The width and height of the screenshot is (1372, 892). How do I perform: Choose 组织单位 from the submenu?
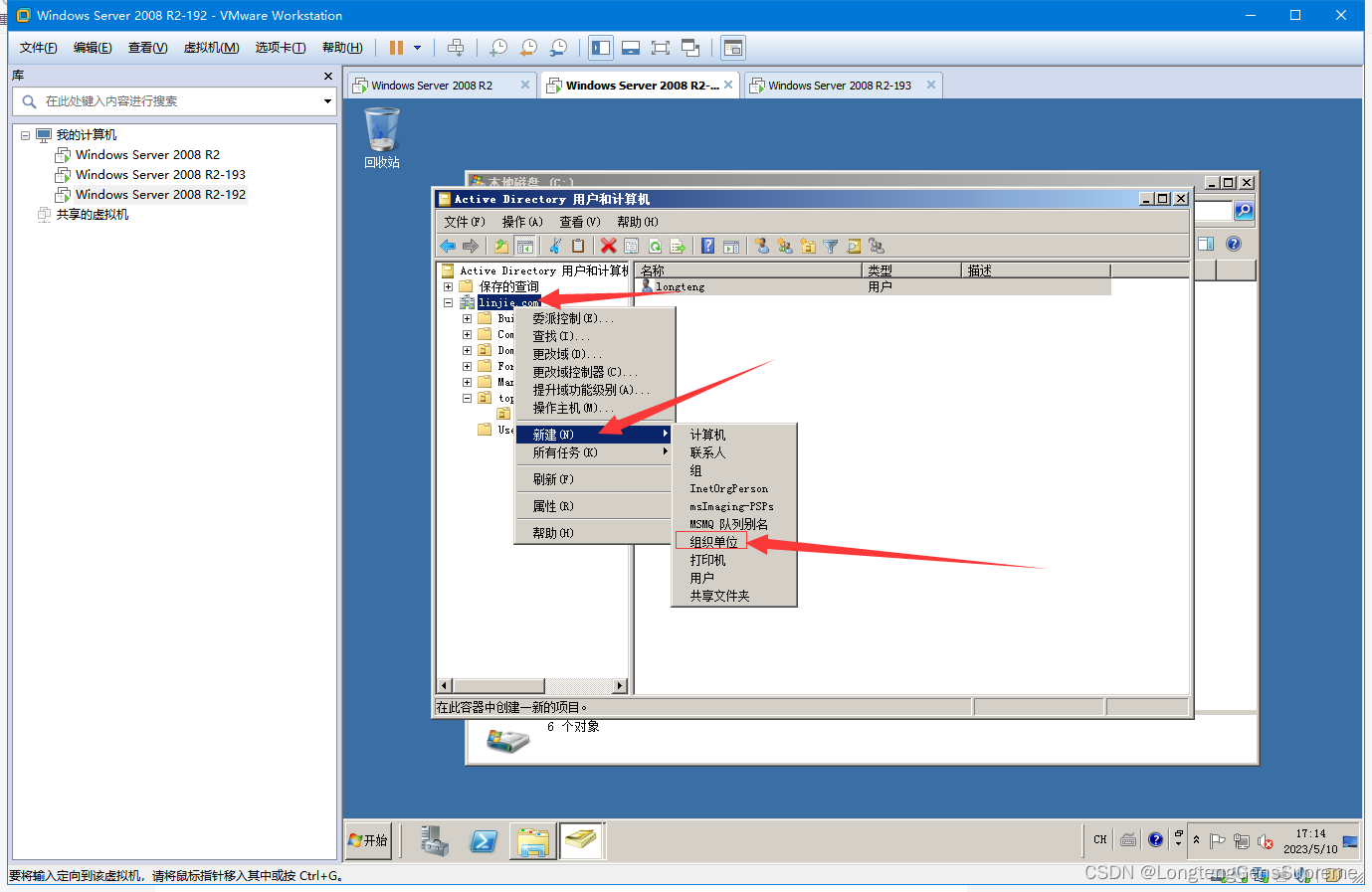click(714, 542)
